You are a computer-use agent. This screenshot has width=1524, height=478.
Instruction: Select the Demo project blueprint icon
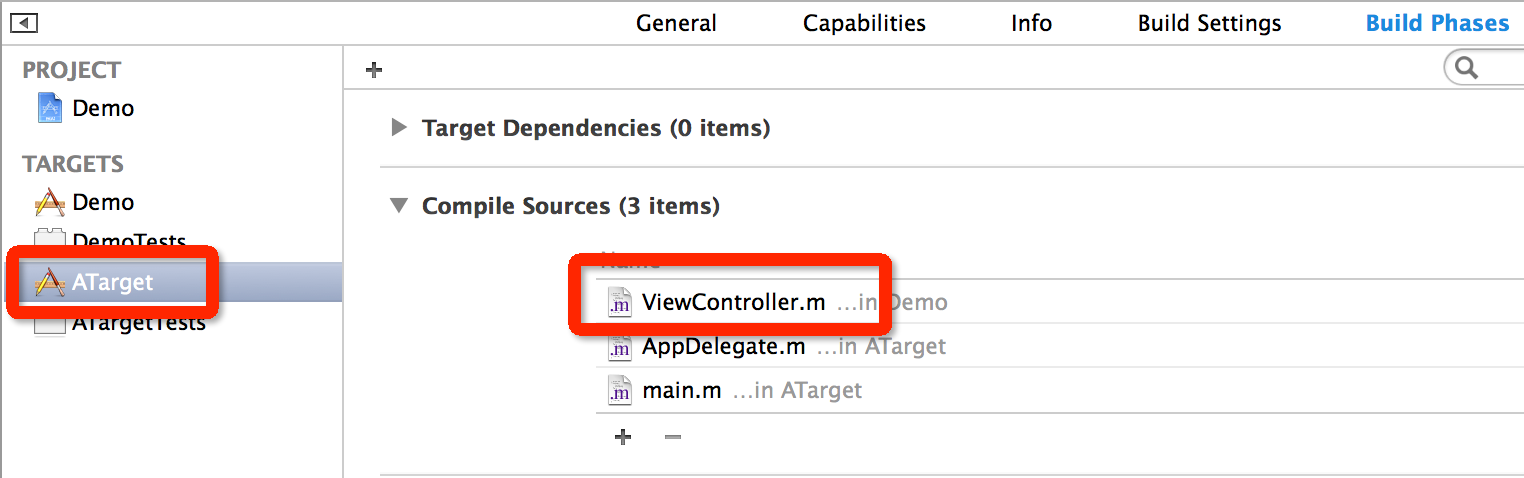pos(49,108)
